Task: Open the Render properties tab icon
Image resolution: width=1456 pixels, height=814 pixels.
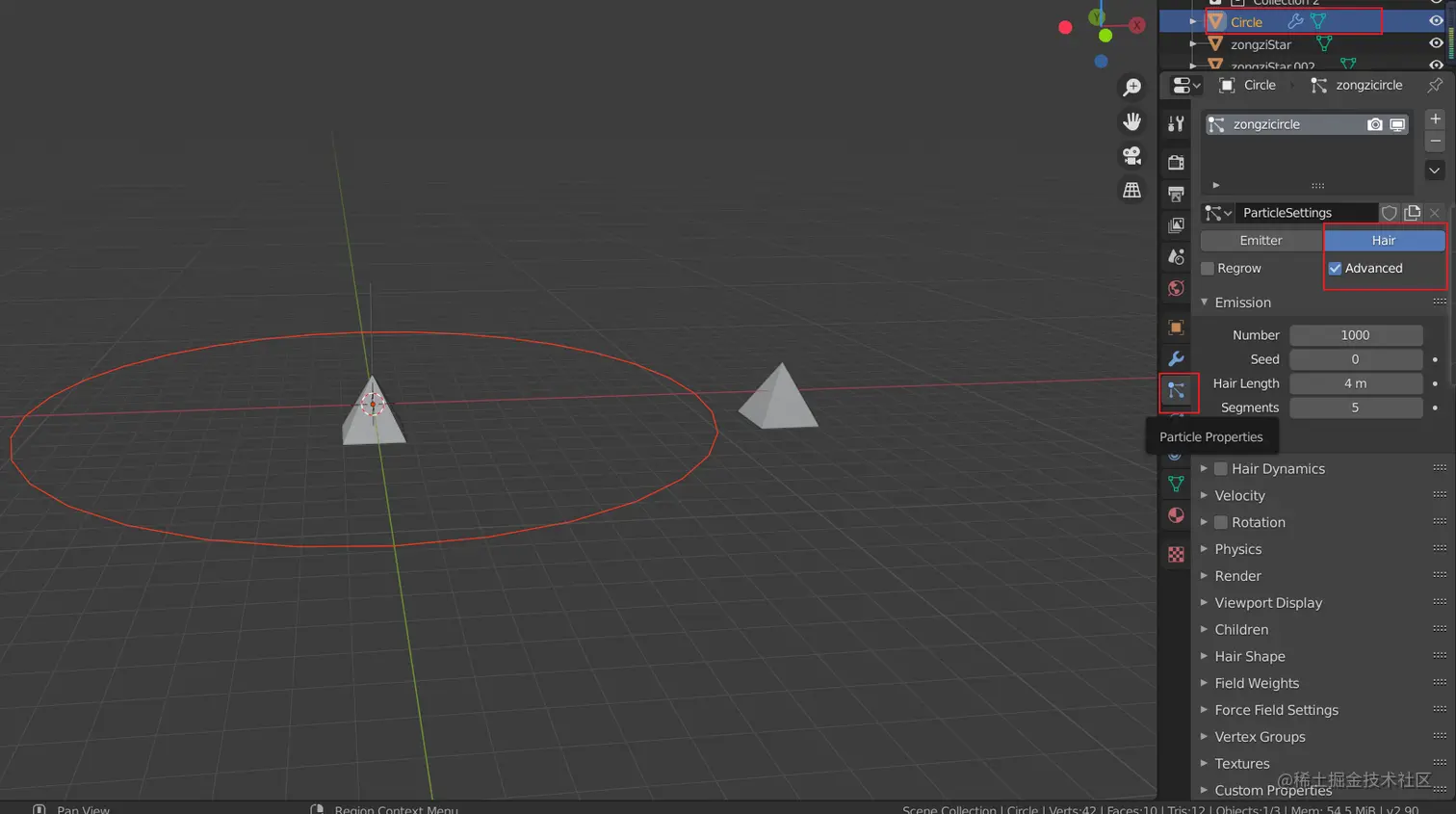Action: point(1176,162)
